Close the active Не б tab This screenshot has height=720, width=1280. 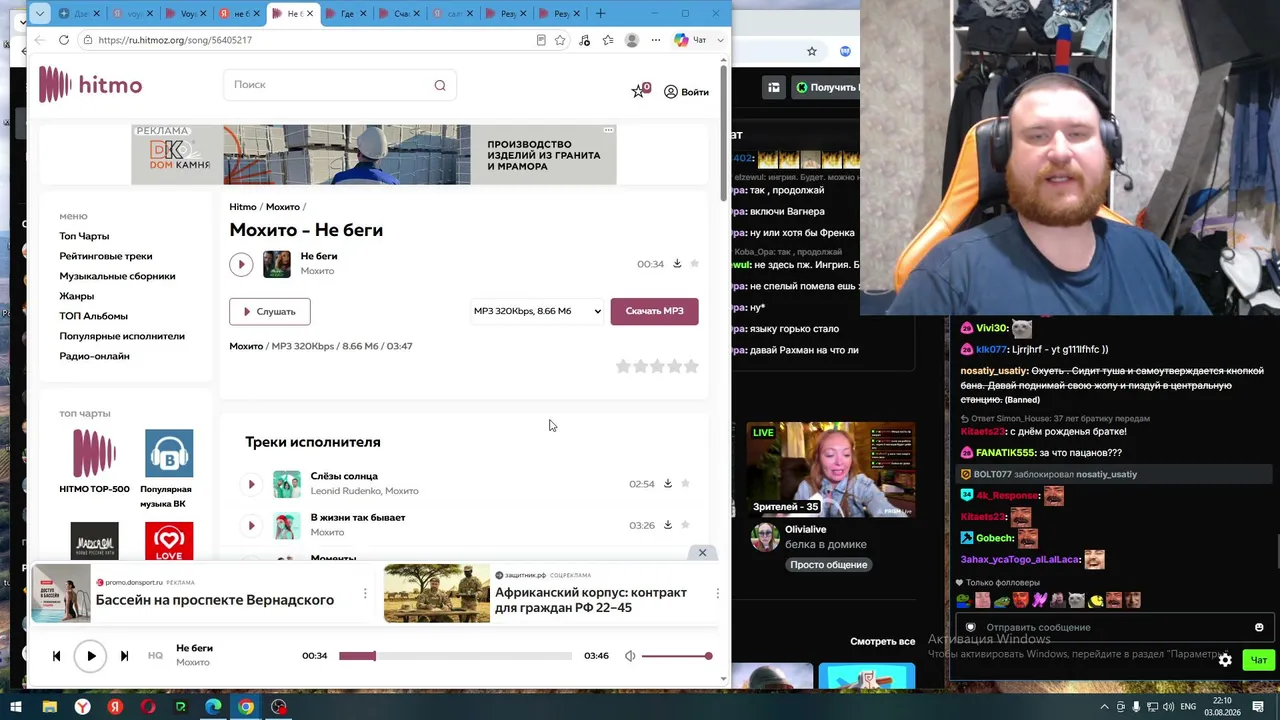pyautogui.click(x=309, y=14)
